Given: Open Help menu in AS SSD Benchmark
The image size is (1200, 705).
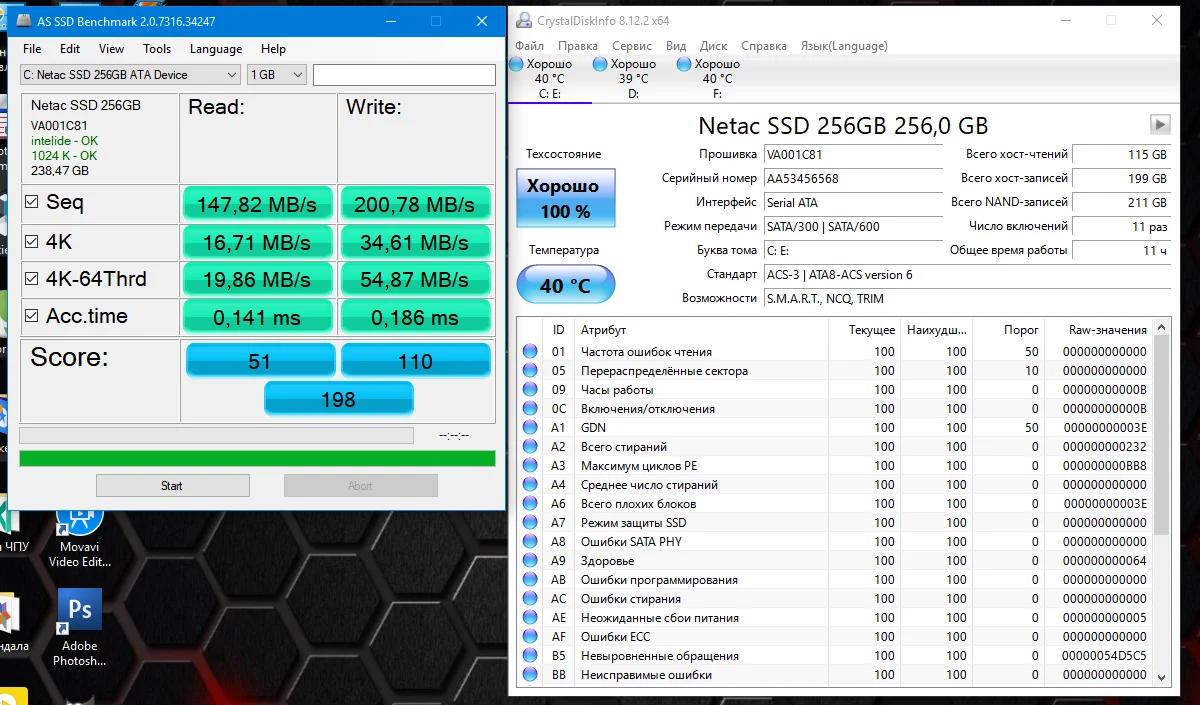Looking at the screenshot, I should [x=273, y=49].
